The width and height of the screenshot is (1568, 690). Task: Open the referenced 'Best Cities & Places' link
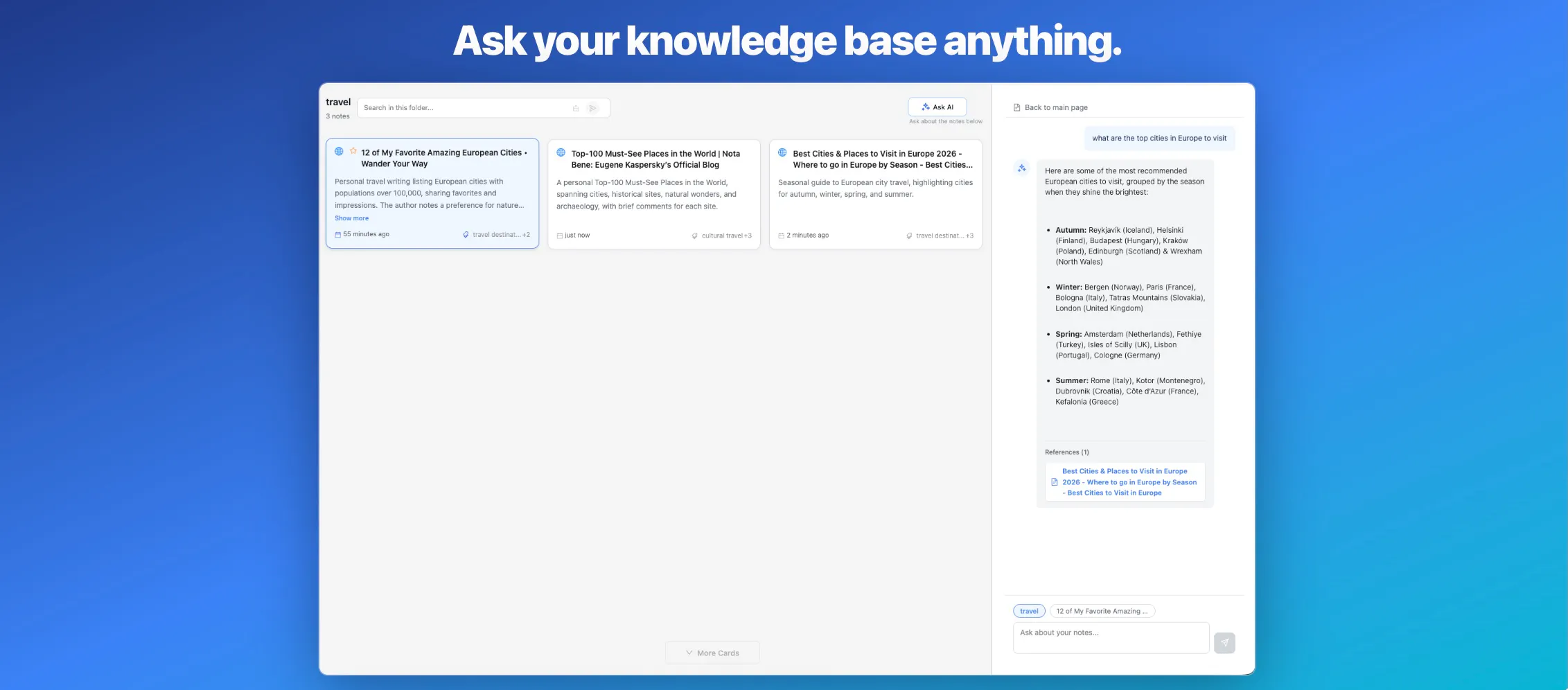pos(1129,482)
